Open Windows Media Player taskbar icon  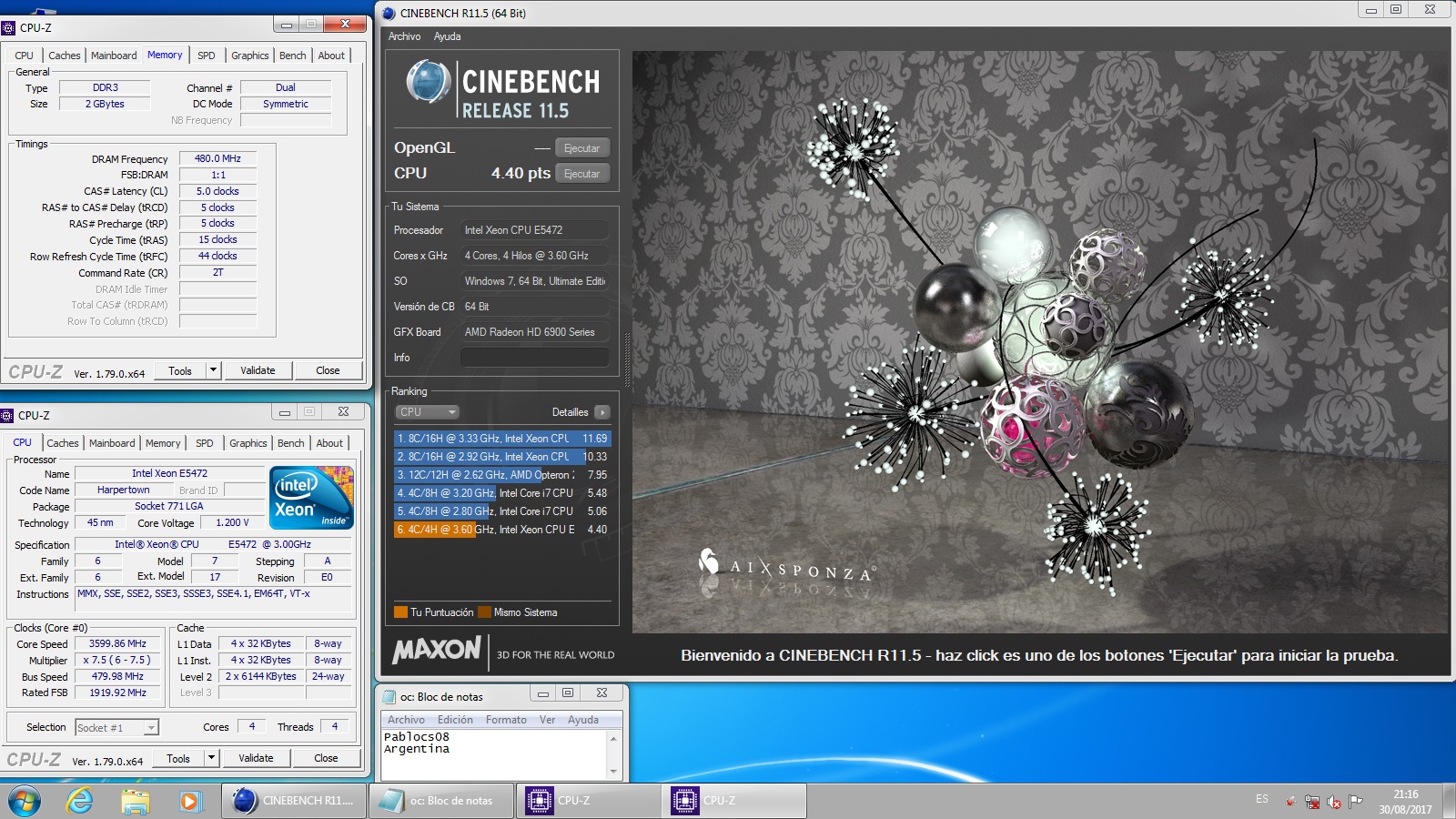click(189, 801)
